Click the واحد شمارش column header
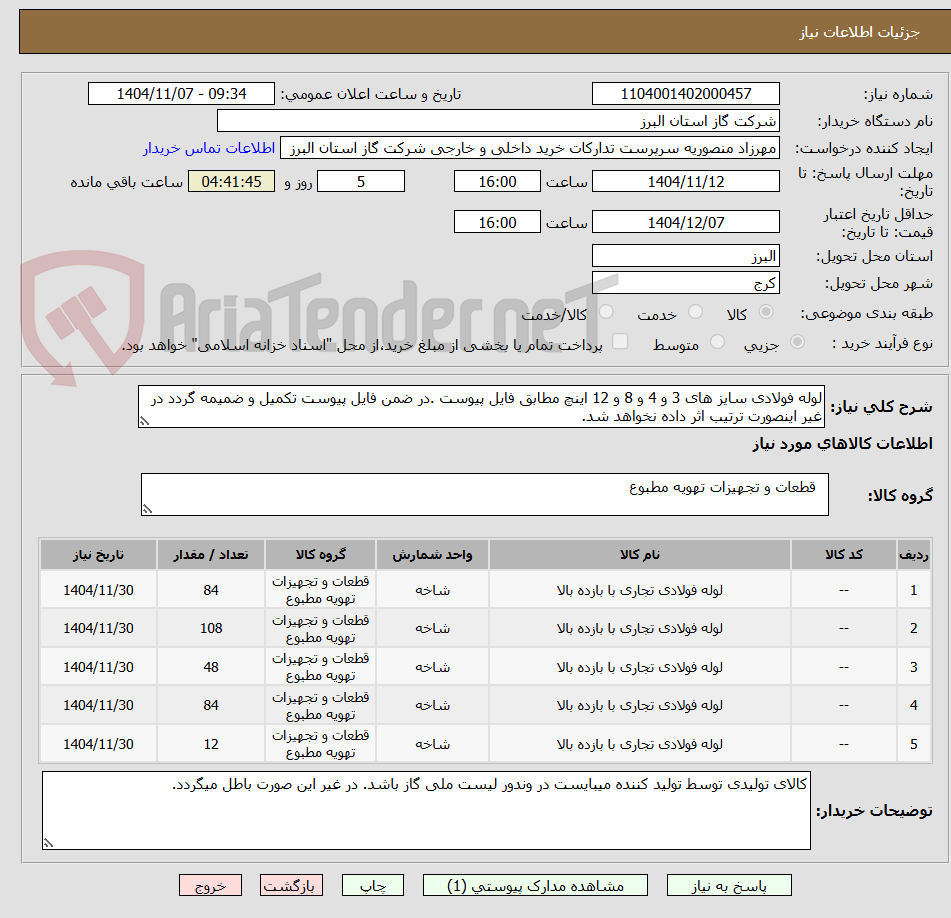951x918 pixels. pyautogui.click(x=432, y=555)
